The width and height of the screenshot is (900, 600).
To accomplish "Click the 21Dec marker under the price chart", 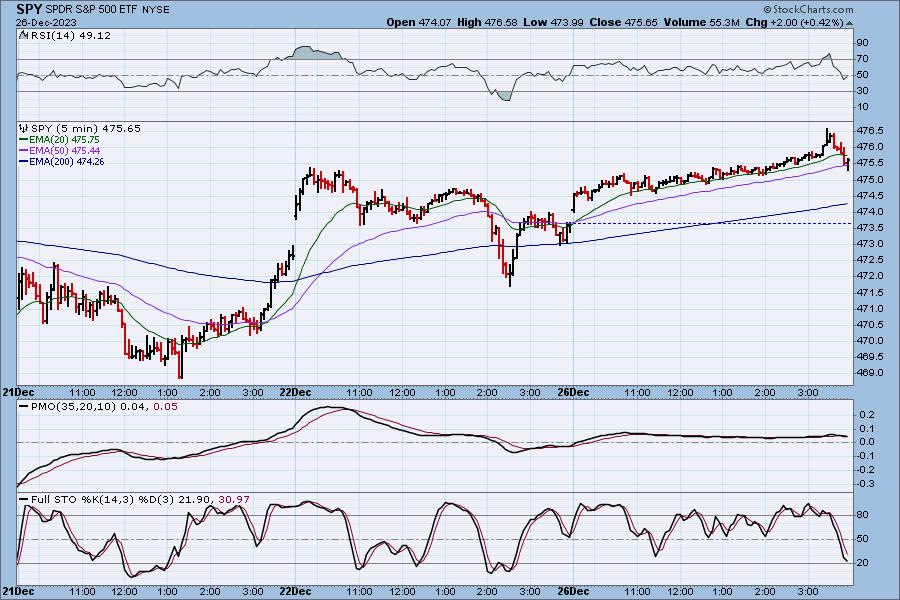I will [18, 392].
